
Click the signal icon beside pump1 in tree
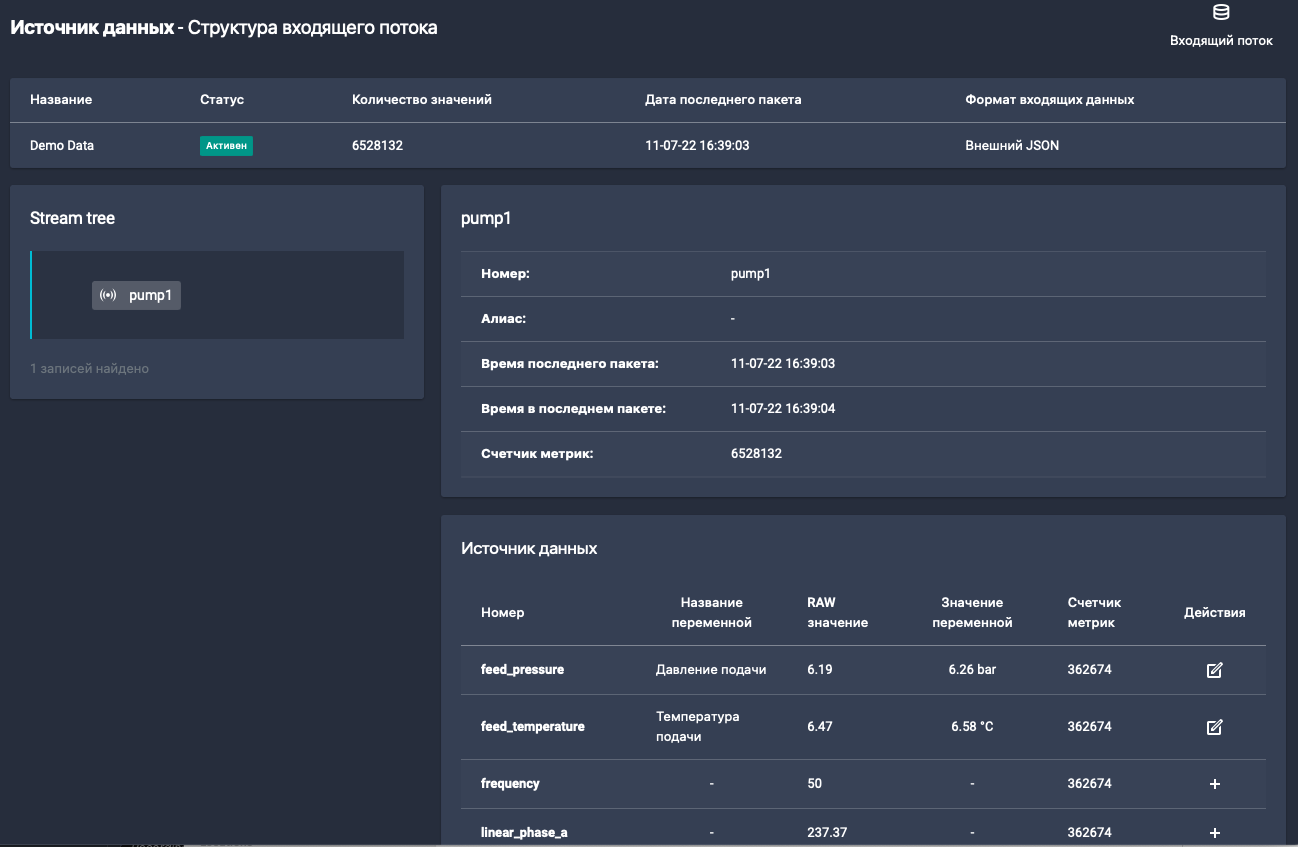pyautogui.click(x=109, y=295)
